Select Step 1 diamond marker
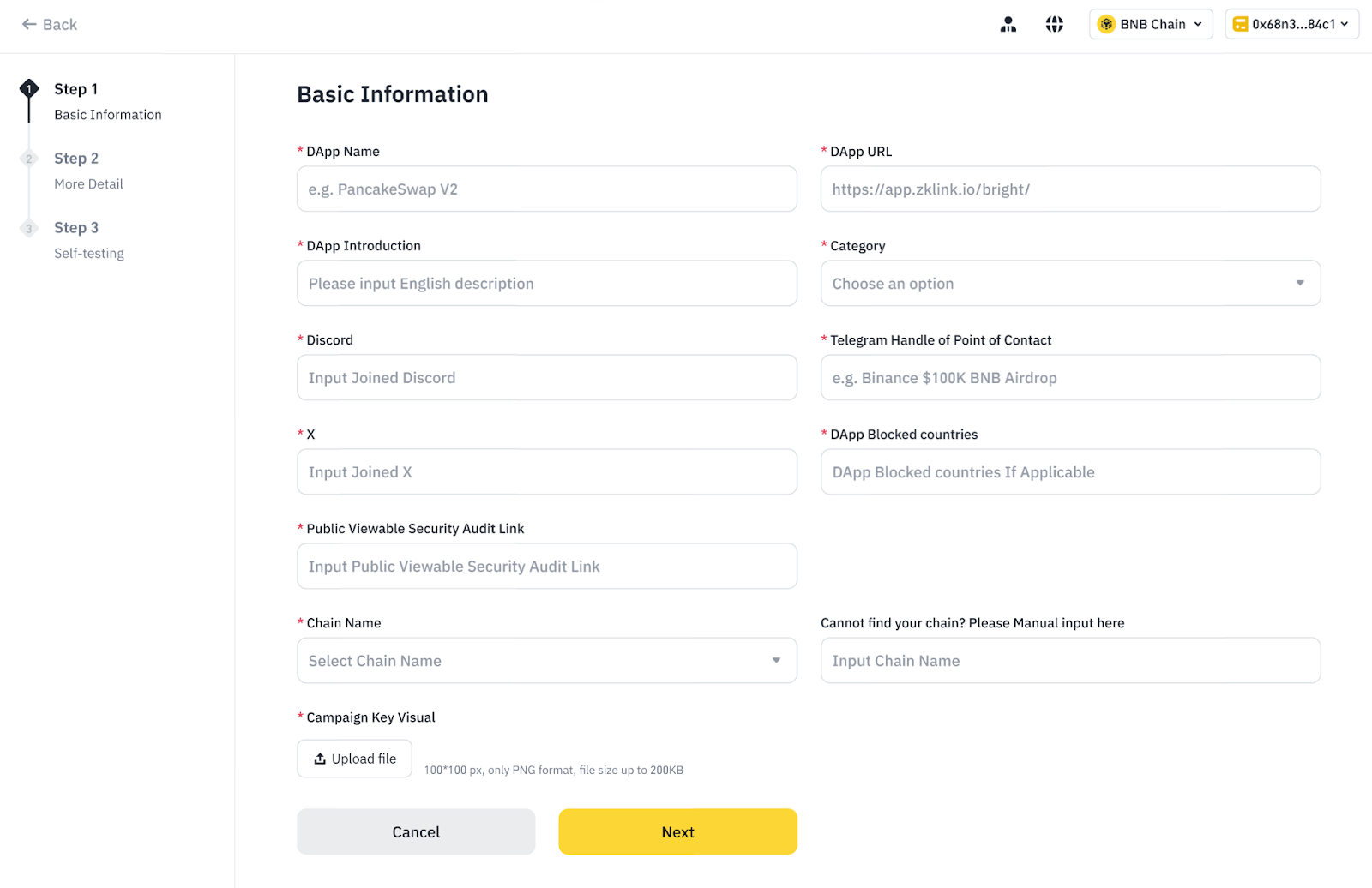The image size is (1372, 888). pyautogui.click(x=29, y=88)
